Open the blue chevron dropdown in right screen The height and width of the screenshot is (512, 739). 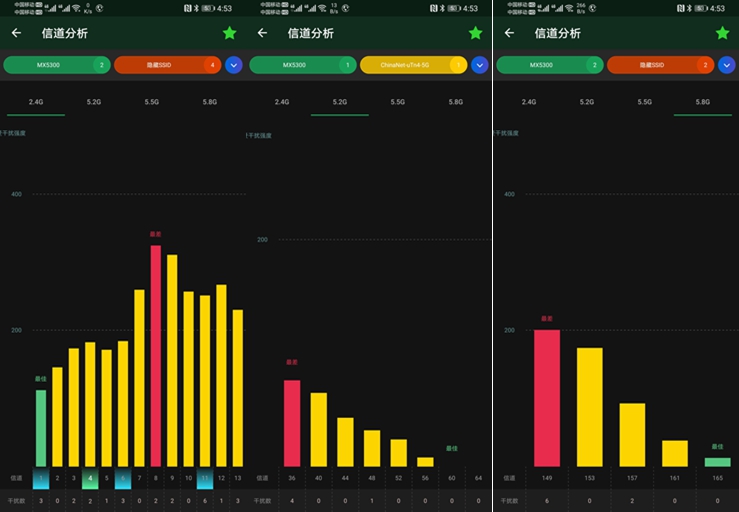point(726,65)
